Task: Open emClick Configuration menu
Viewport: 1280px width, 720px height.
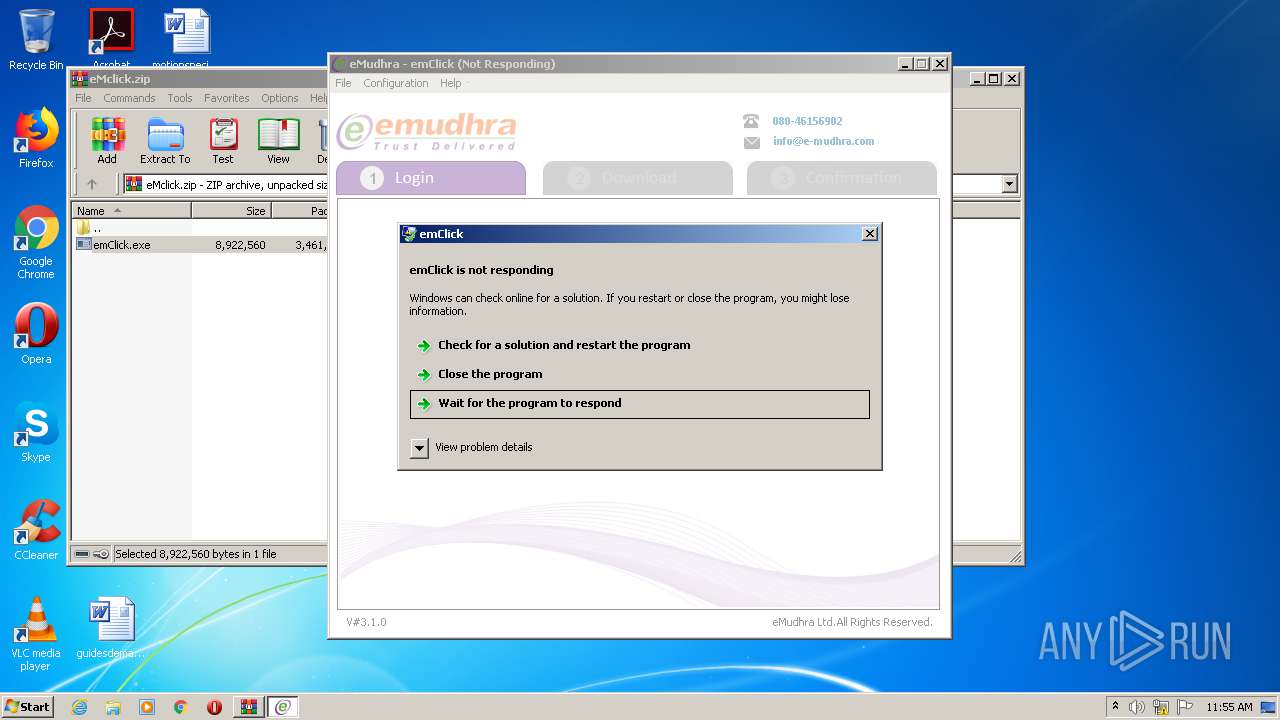Action: [x=396, y=83]
